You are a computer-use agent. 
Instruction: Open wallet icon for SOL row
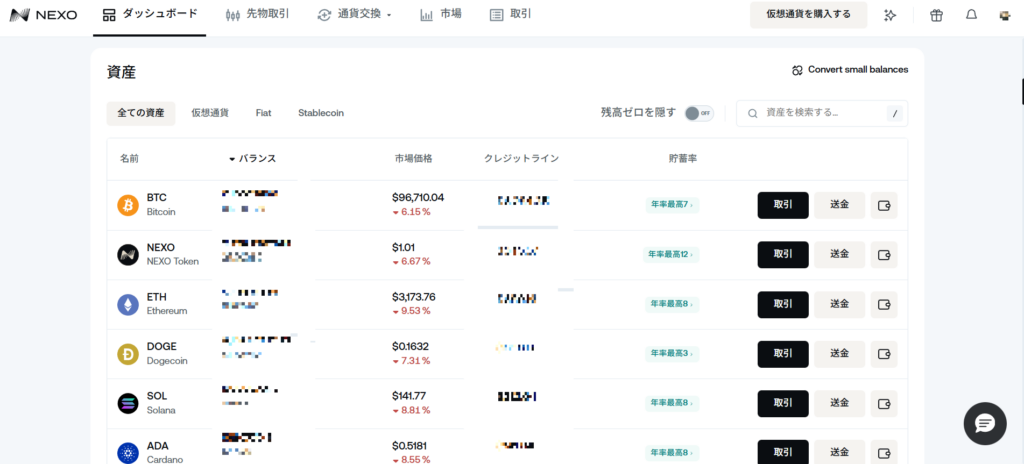884,404
